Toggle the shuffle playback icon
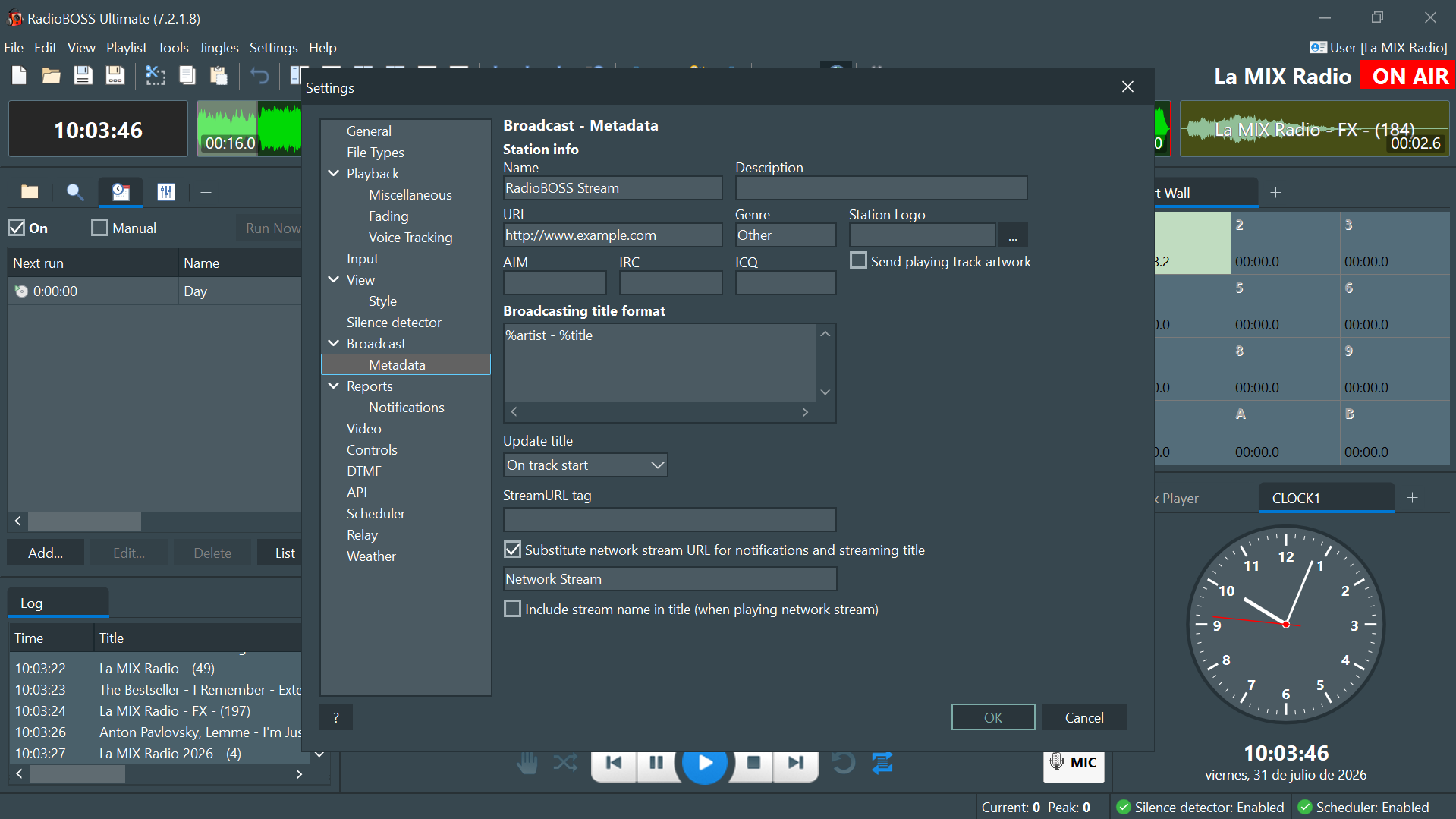 click(565, 762)
